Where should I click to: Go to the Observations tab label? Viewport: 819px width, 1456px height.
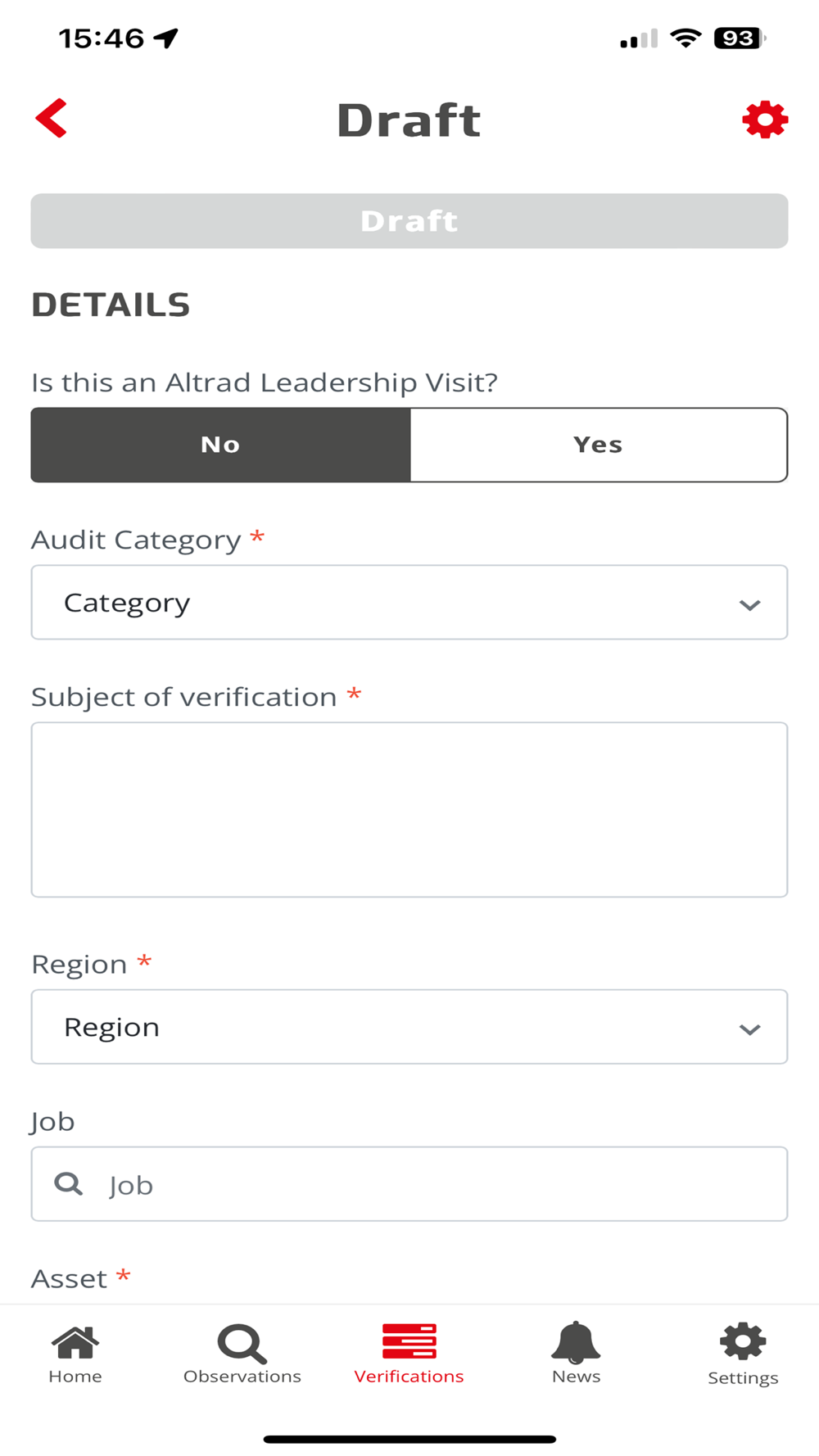coord(242,1377)
